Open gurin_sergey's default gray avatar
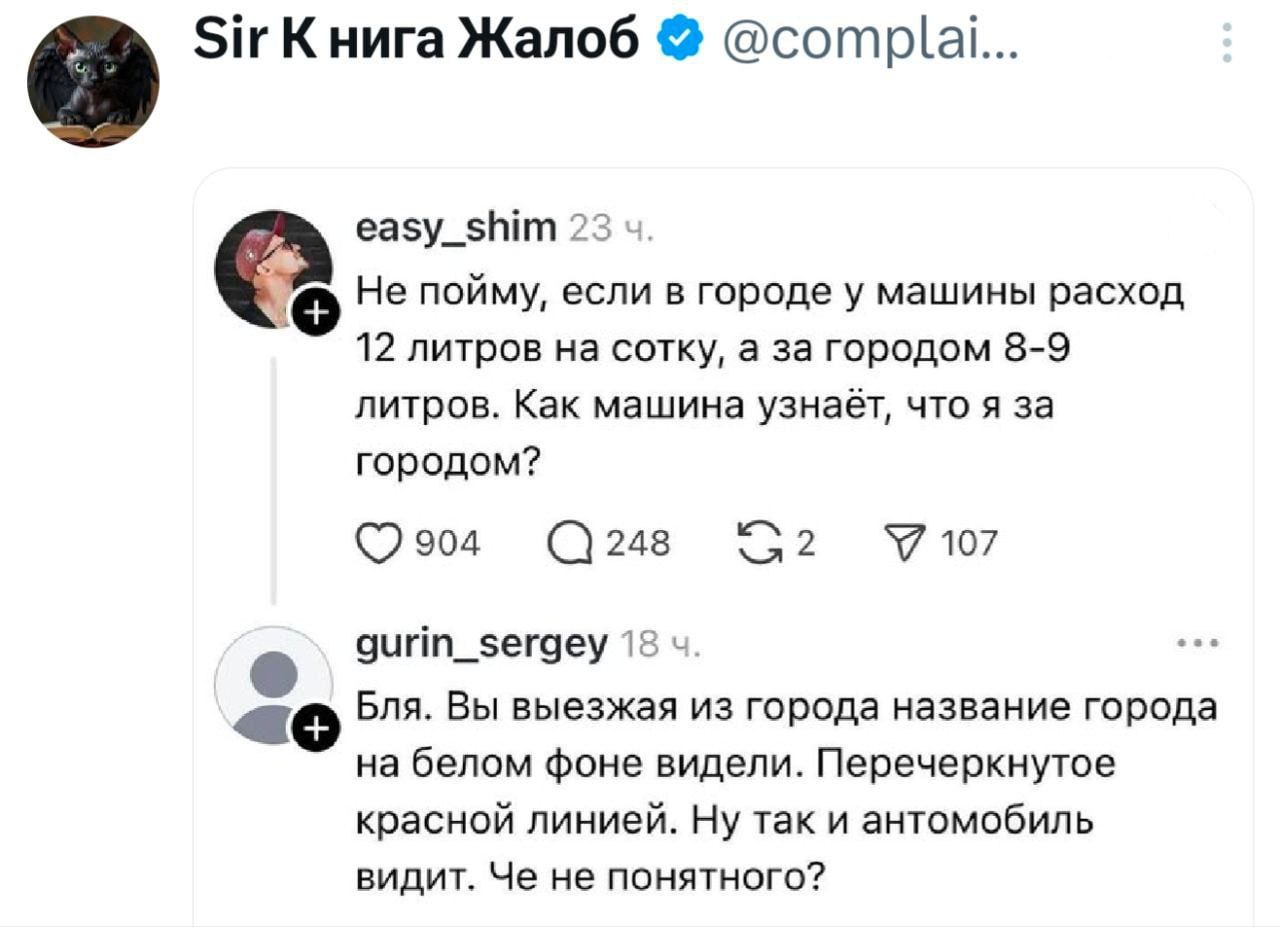 pyautogui.click(x=272, y=685)
